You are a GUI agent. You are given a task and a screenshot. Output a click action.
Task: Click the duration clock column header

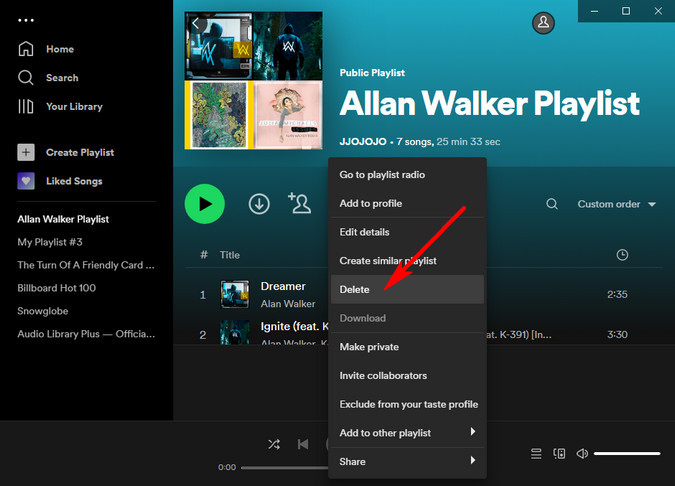[622, 255]
